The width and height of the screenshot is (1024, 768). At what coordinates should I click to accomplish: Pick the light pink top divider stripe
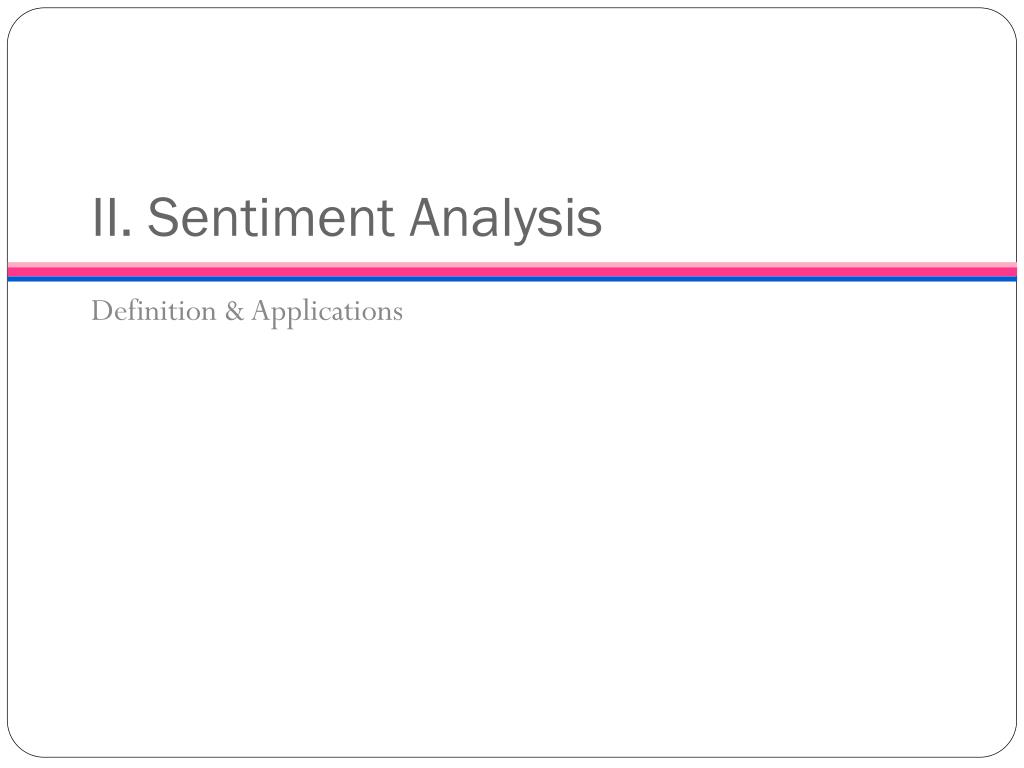point(512,264)
